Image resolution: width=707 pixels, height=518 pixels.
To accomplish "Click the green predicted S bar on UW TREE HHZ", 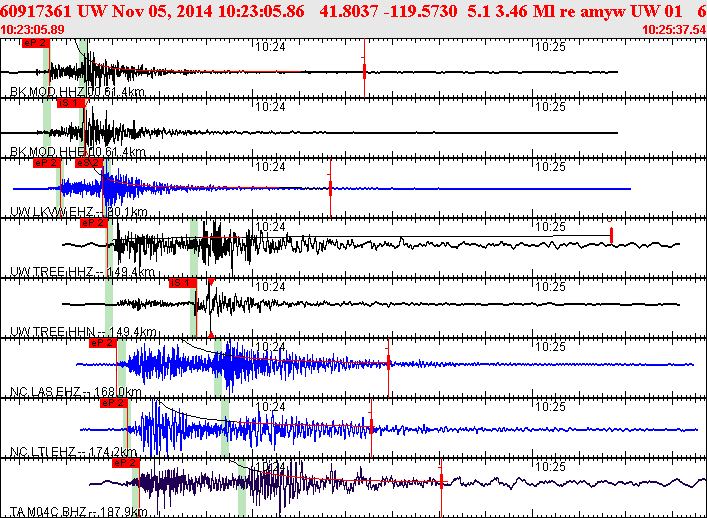I will (194, 247).
